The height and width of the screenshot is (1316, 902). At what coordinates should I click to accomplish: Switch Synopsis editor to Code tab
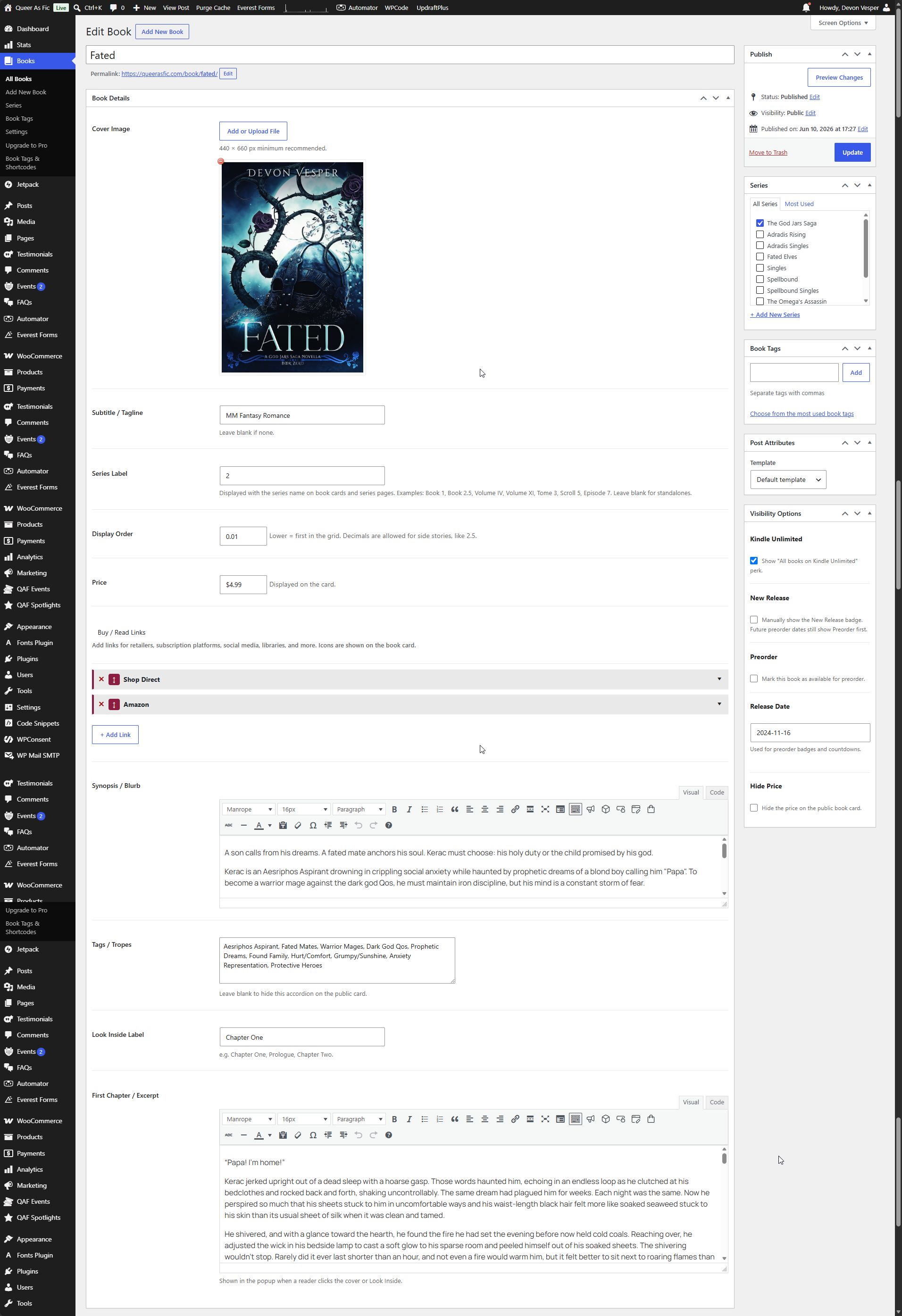coord(717,792)
